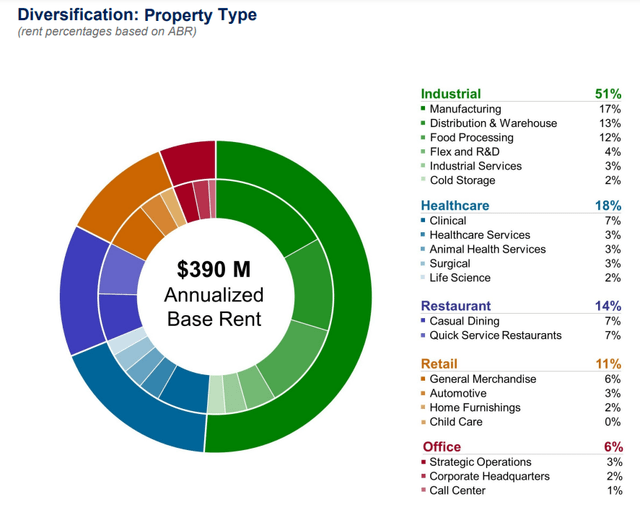
Task: Select 'Distribution & Warehouse' legend entry
Action: (x=493, y=123)
